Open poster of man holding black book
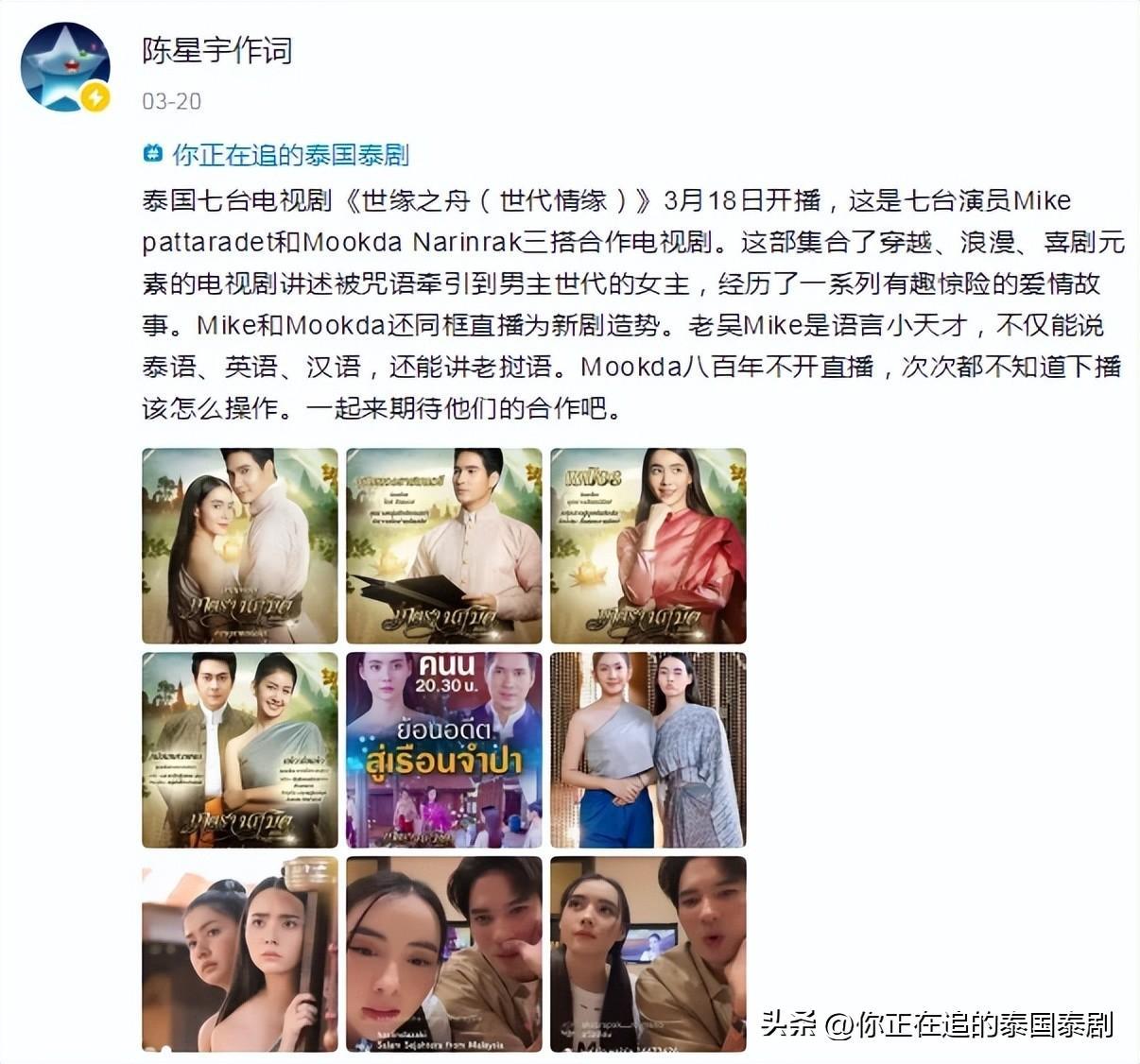Viewport: 1140px width, 1064px height. (444, 546)
